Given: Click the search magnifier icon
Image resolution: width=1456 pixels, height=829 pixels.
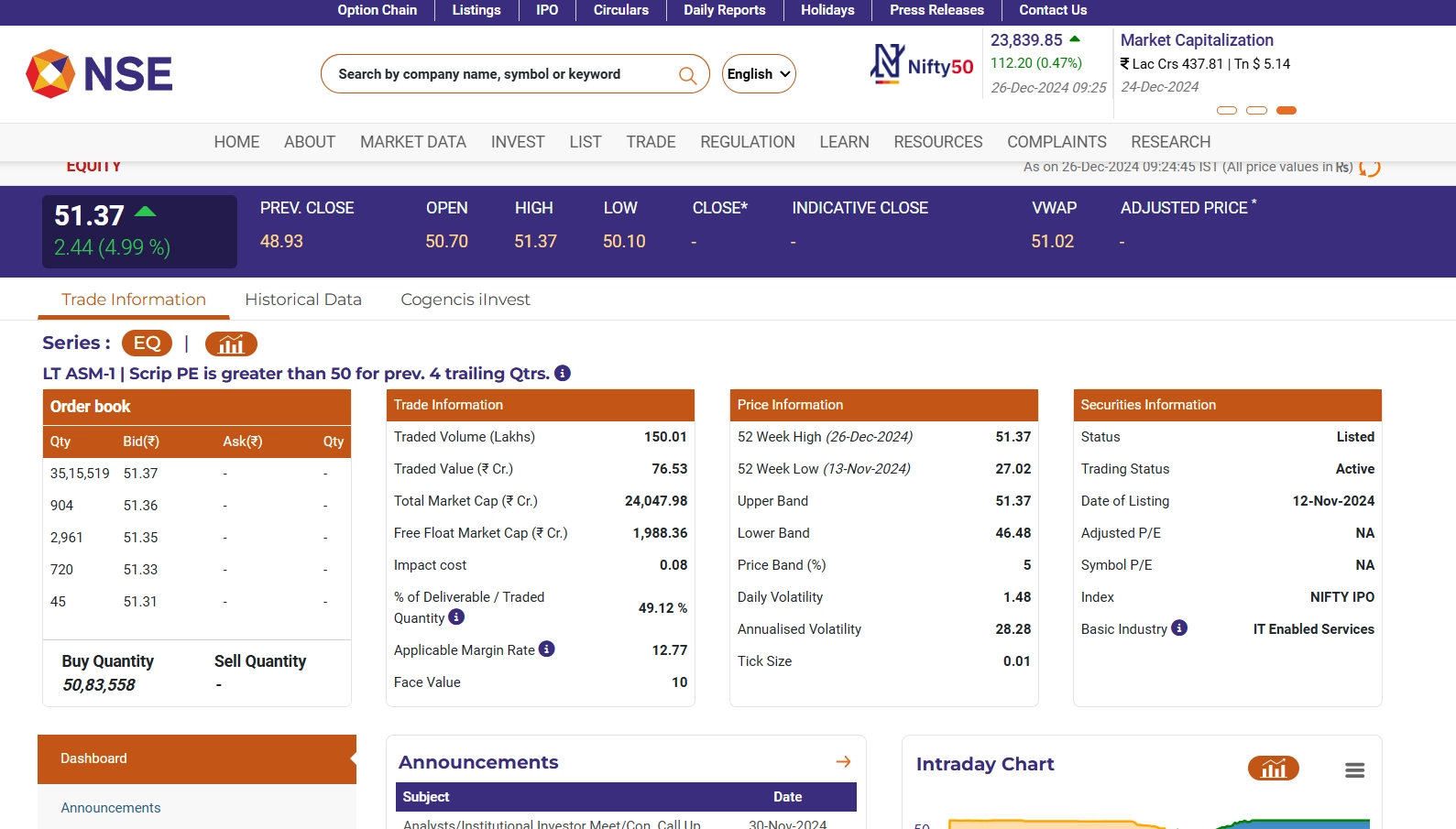Looking at the screenshot, I should point(687,75).
